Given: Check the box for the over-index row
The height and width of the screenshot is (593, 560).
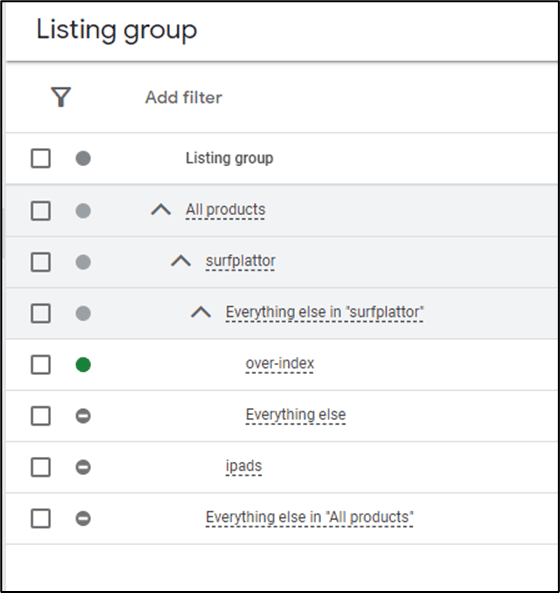Looking at the screenshot, I should click(x=41, y=365).
